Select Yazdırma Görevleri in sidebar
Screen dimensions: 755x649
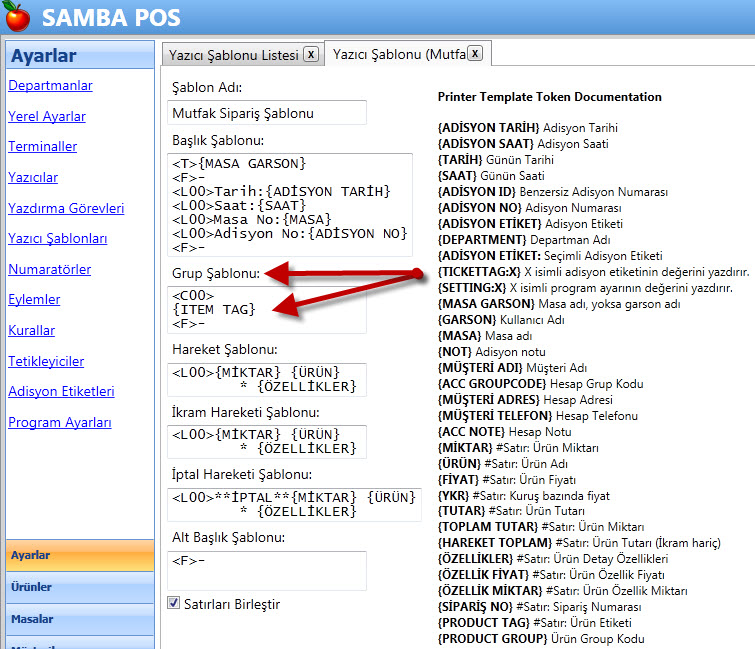coord(66,208)
